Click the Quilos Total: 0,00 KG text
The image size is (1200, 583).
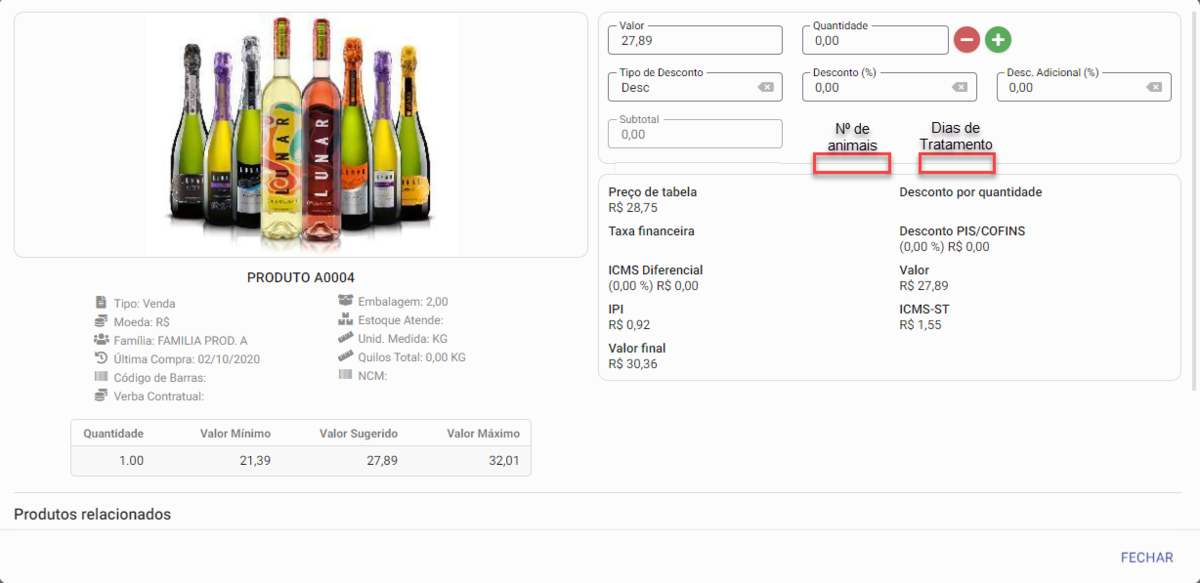[412, 358]
